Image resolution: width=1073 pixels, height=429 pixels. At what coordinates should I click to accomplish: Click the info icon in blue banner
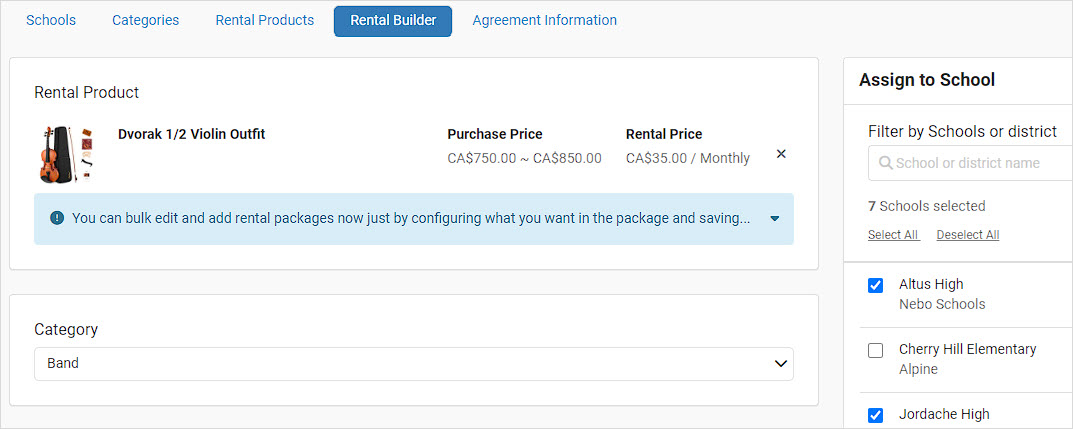57,218
